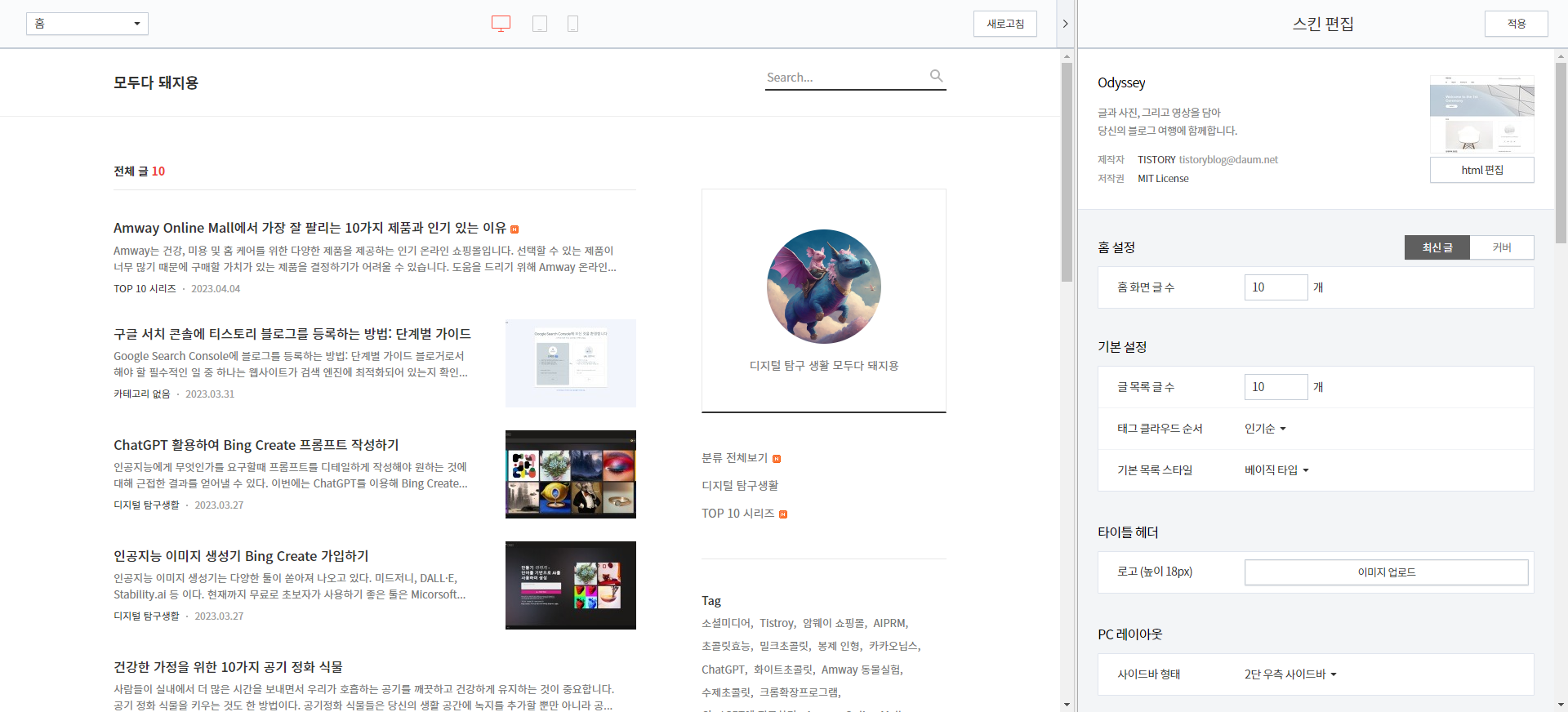Open 분류 전체보기 category link
The height and width of the screenshot is (712, 1568).
coord(734,458)
